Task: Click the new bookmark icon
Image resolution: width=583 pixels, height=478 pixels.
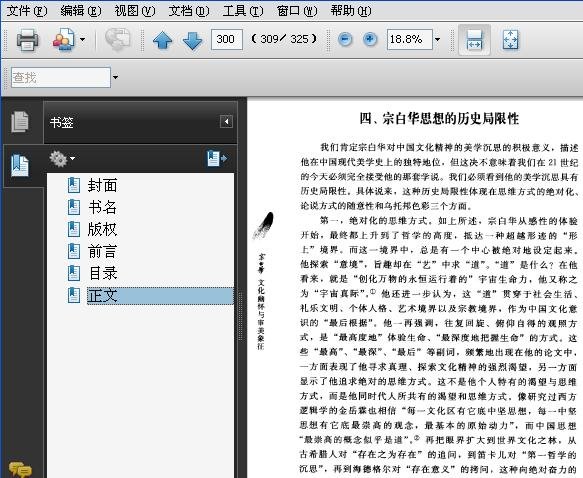Action: point(217,159)
